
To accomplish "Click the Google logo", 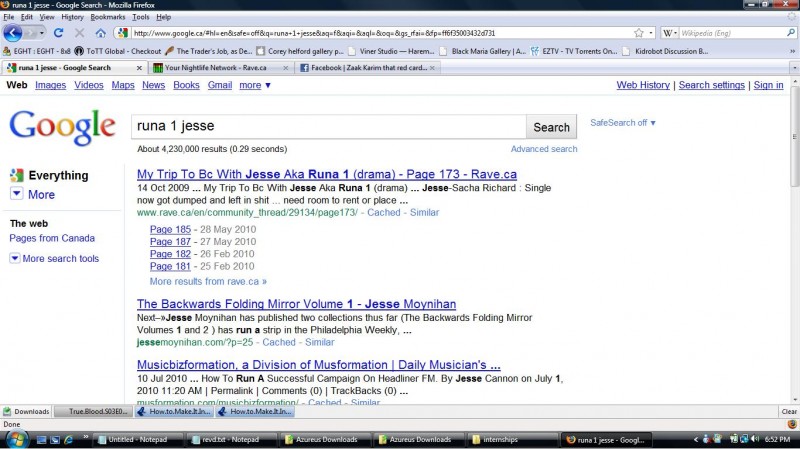I will (62, 128).
